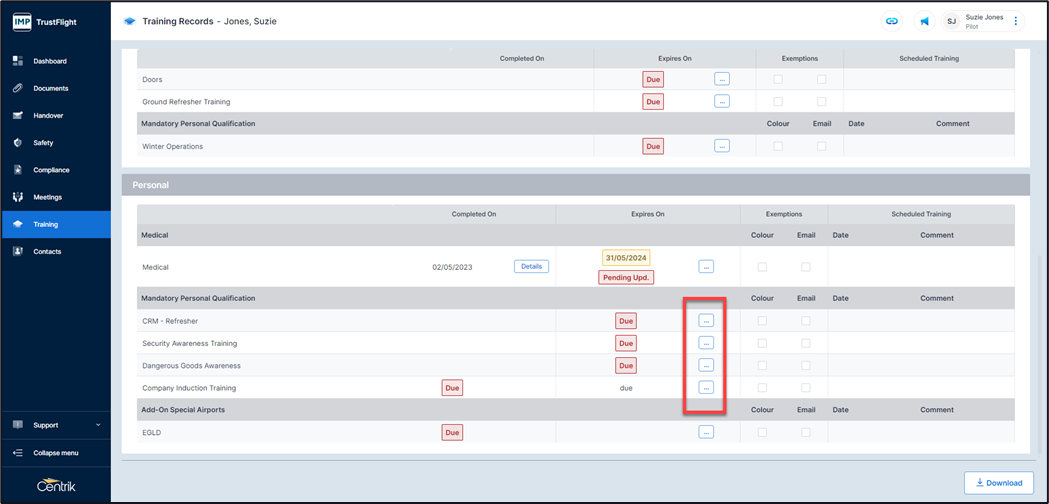Click the megaphone announcements icon
The height and width of the screenshot is (504, 1049).
coord(924,21)
